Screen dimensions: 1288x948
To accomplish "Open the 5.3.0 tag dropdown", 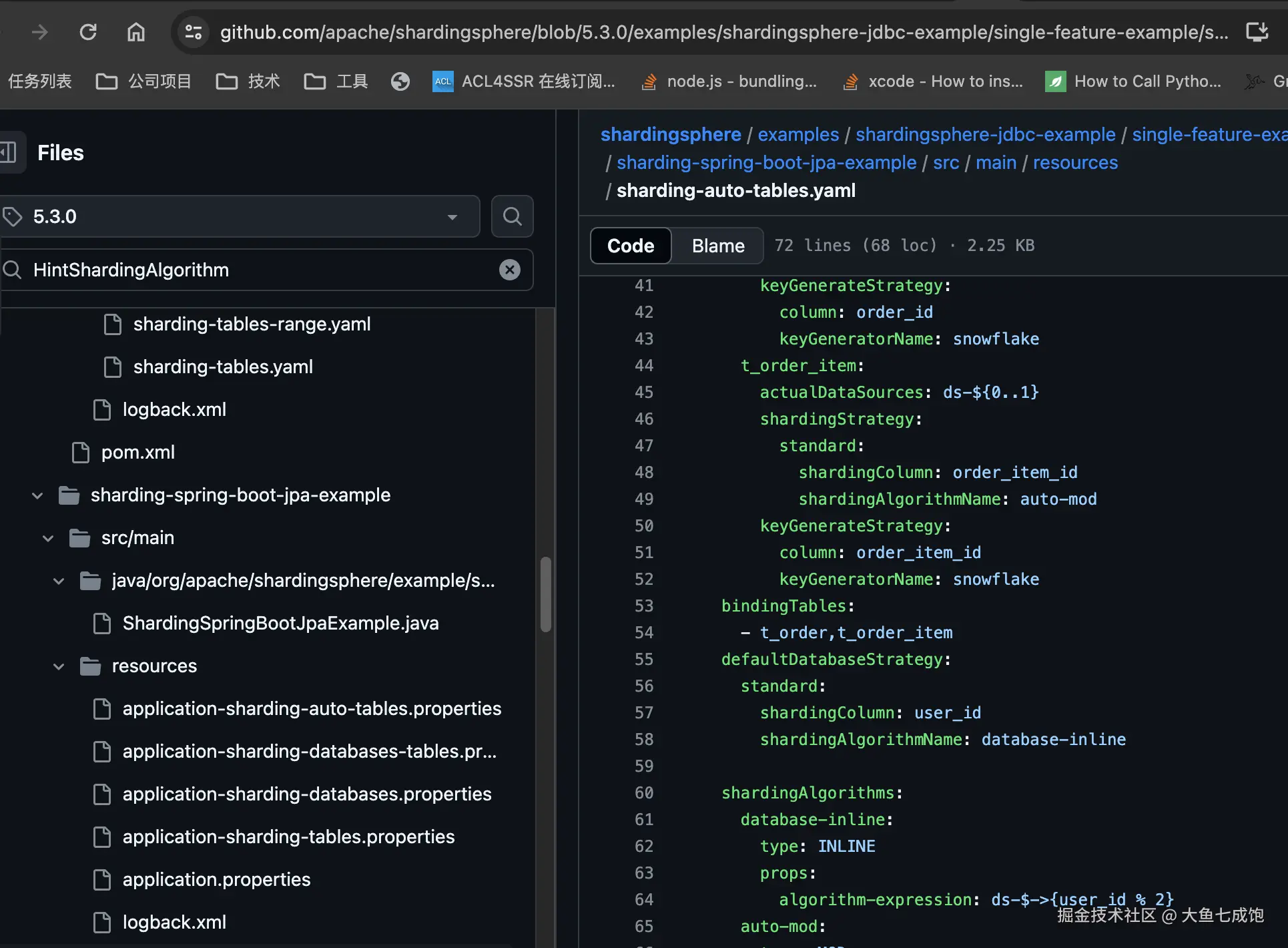I will 240,216.
